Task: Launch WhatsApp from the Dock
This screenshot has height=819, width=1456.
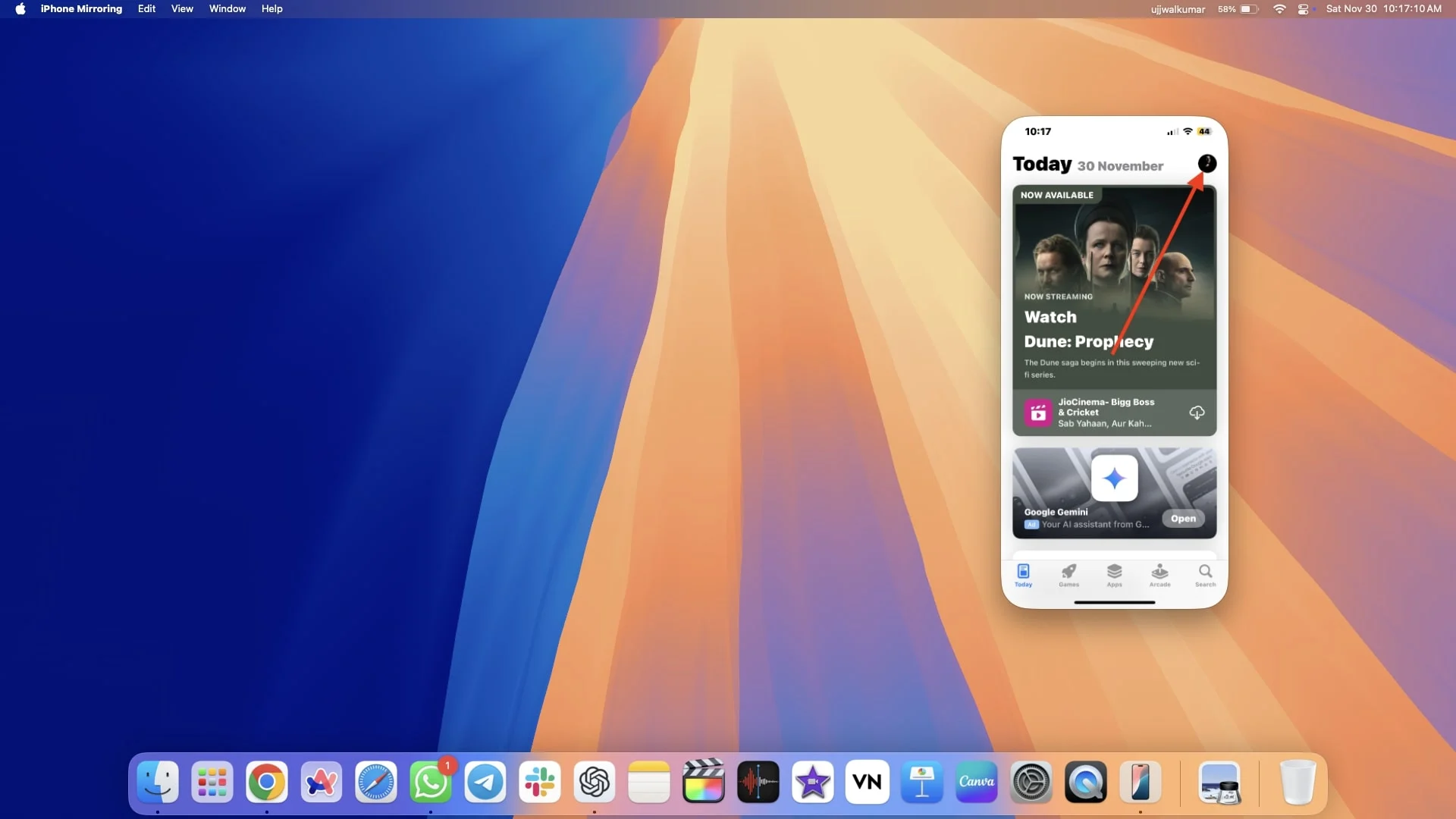Action: (x=430, y=782)
